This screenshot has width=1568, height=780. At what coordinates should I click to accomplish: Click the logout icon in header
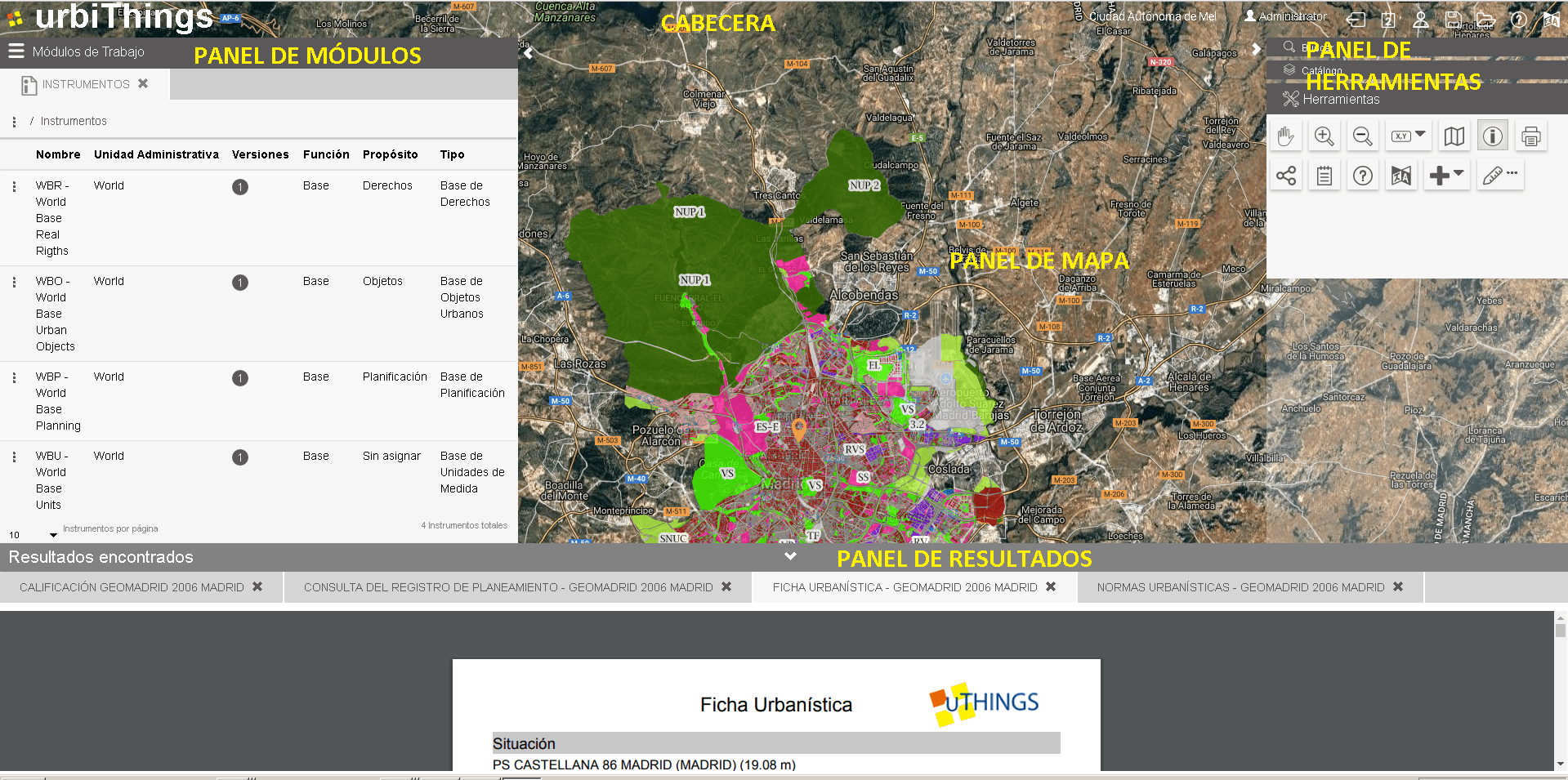[1356, 20]
